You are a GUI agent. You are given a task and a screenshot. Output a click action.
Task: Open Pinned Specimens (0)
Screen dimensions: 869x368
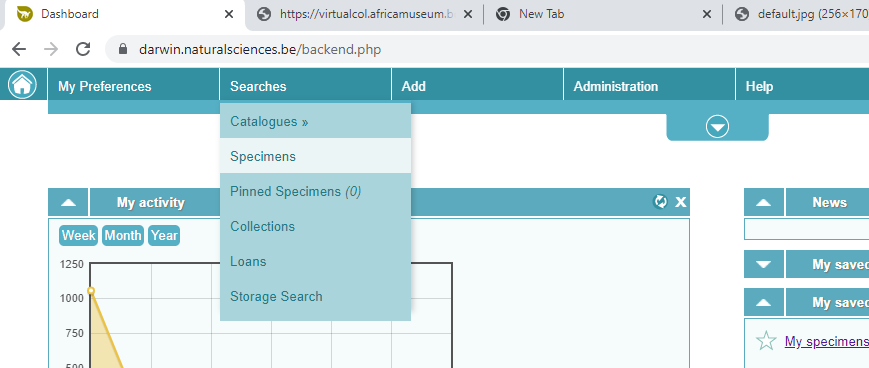click(x=315, y=191)
